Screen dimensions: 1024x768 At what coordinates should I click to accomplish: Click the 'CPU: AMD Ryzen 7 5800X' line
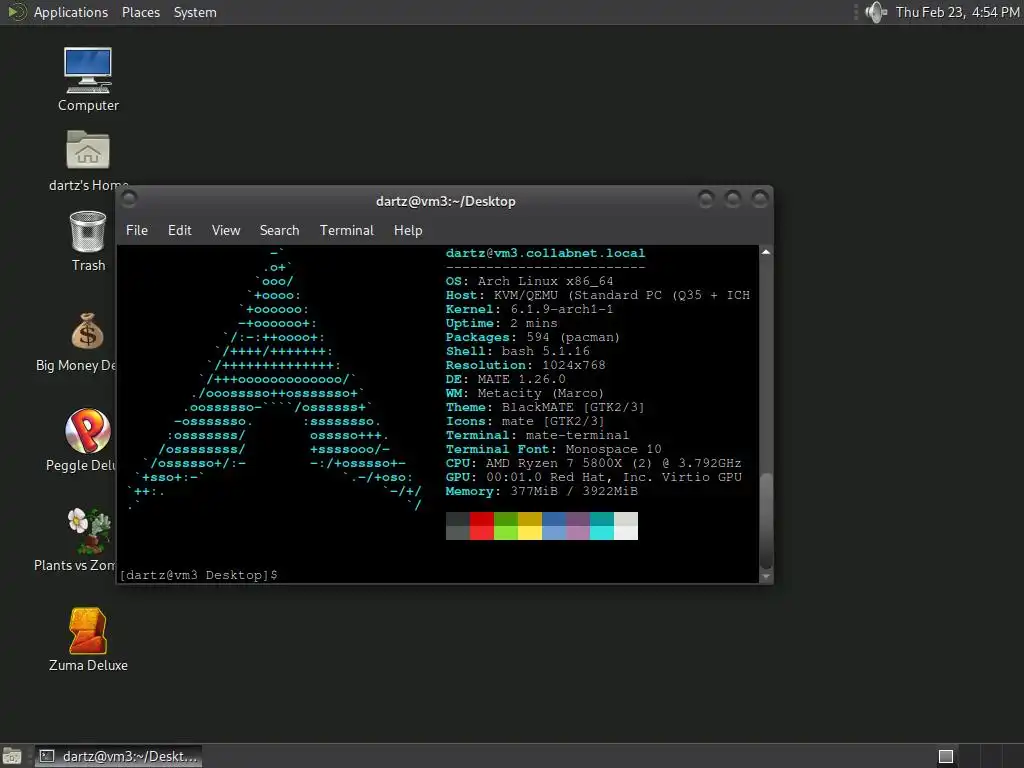594,463
